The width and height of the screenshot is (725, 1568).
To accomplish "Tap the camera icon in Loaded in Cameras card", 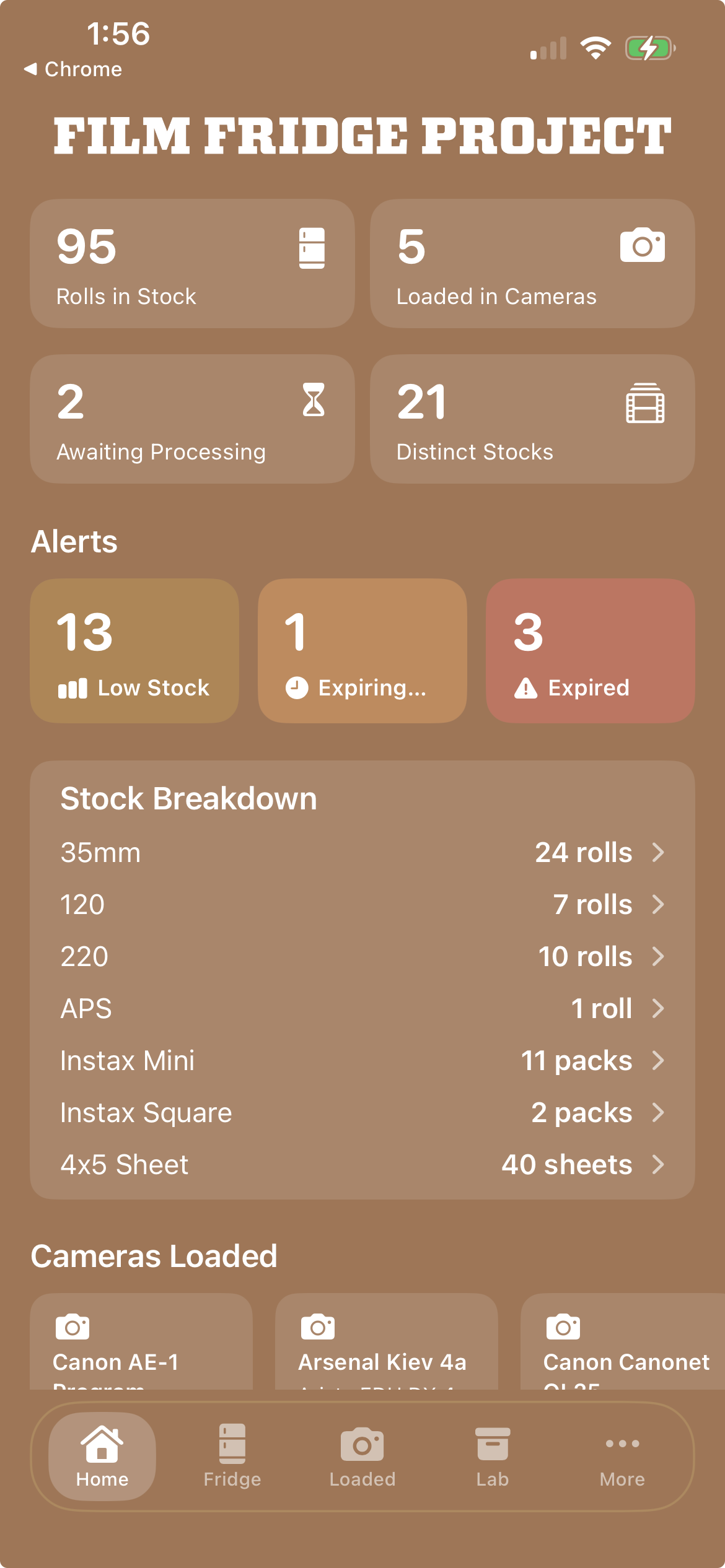I will click(643, 245).
